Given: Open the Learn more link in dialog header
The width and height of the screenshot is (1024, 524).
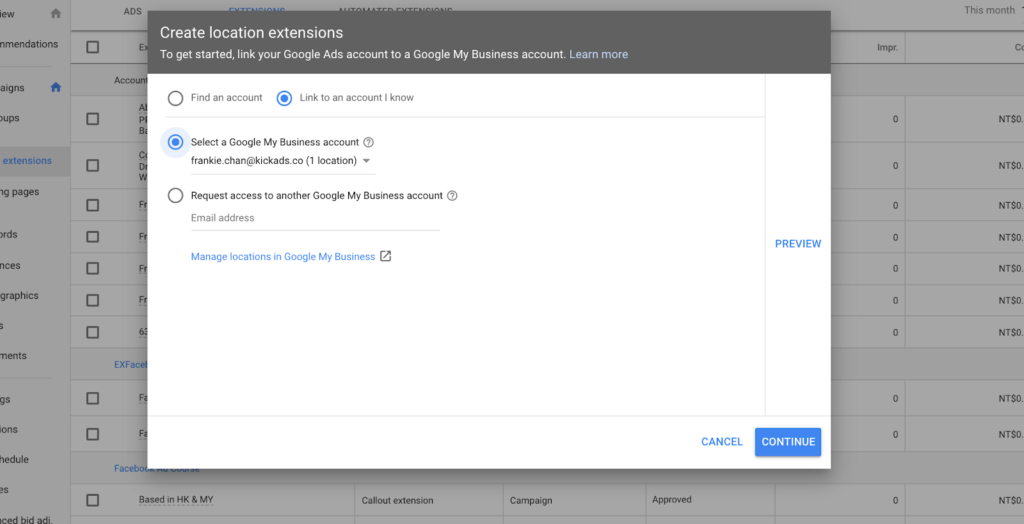Looking at the screenshot, I should [x=598, y=54].
